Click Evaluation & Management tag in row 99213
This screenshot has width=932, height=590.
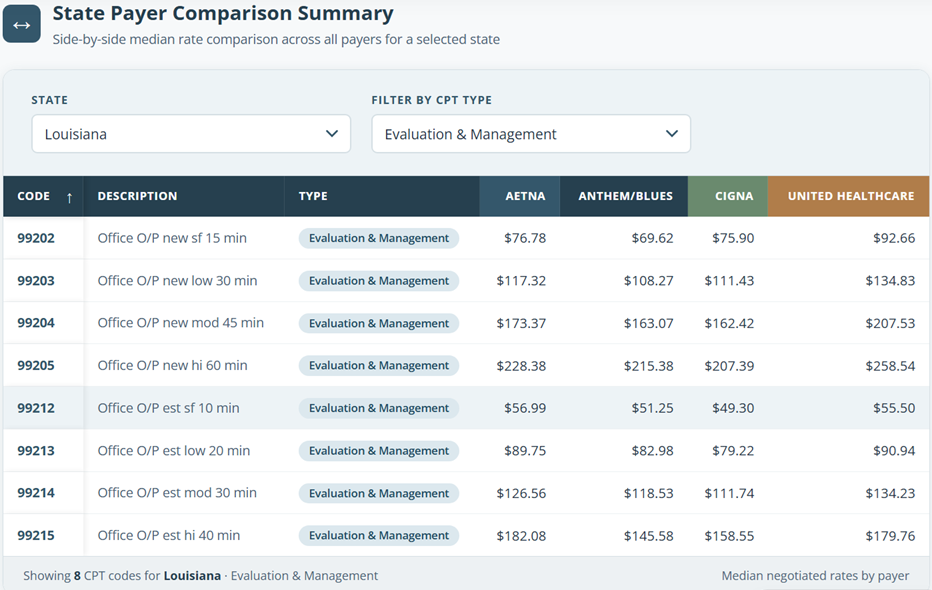(x=379, y=451)
